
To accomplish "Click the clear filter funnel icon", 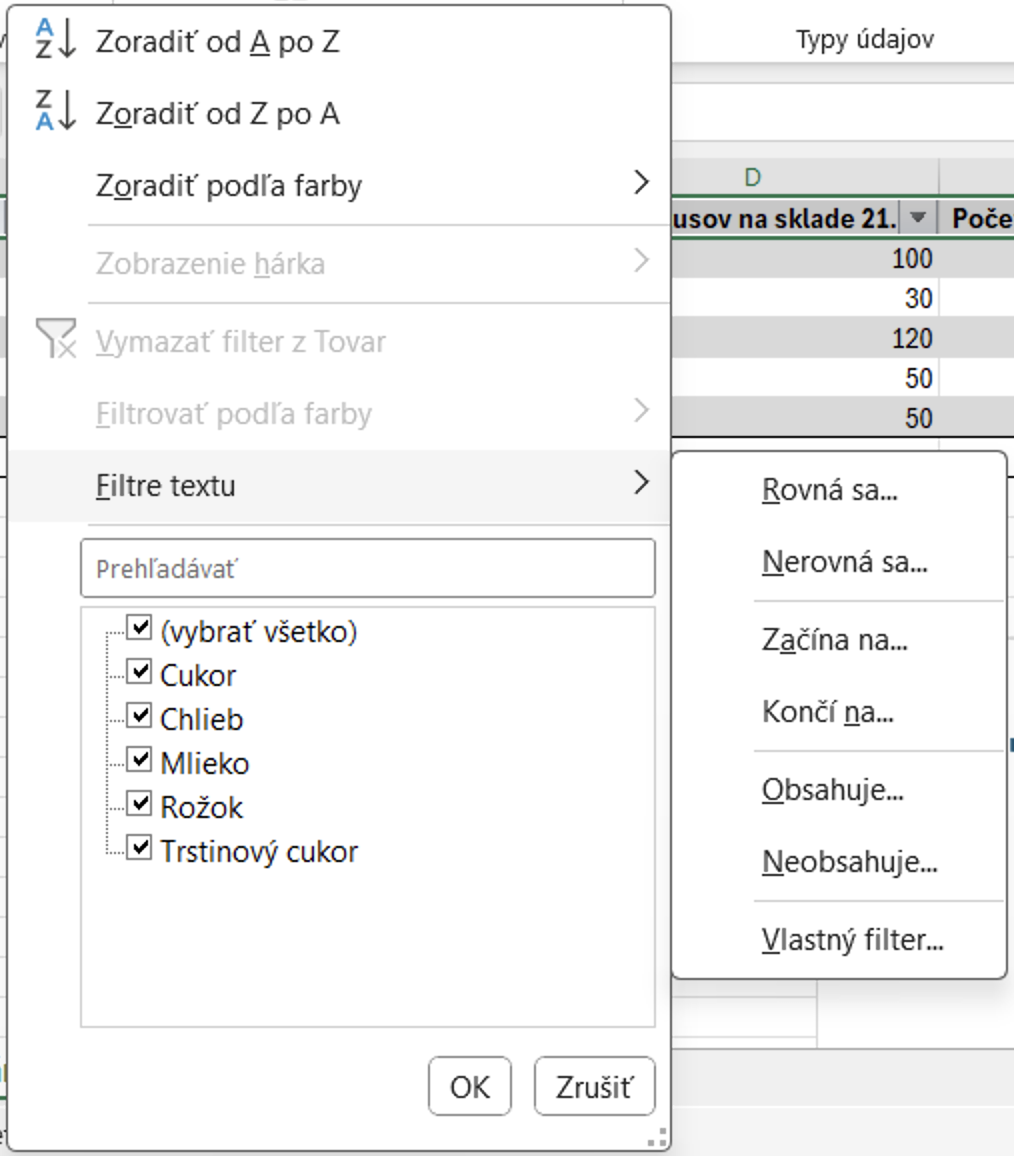I will pos(55,338).
